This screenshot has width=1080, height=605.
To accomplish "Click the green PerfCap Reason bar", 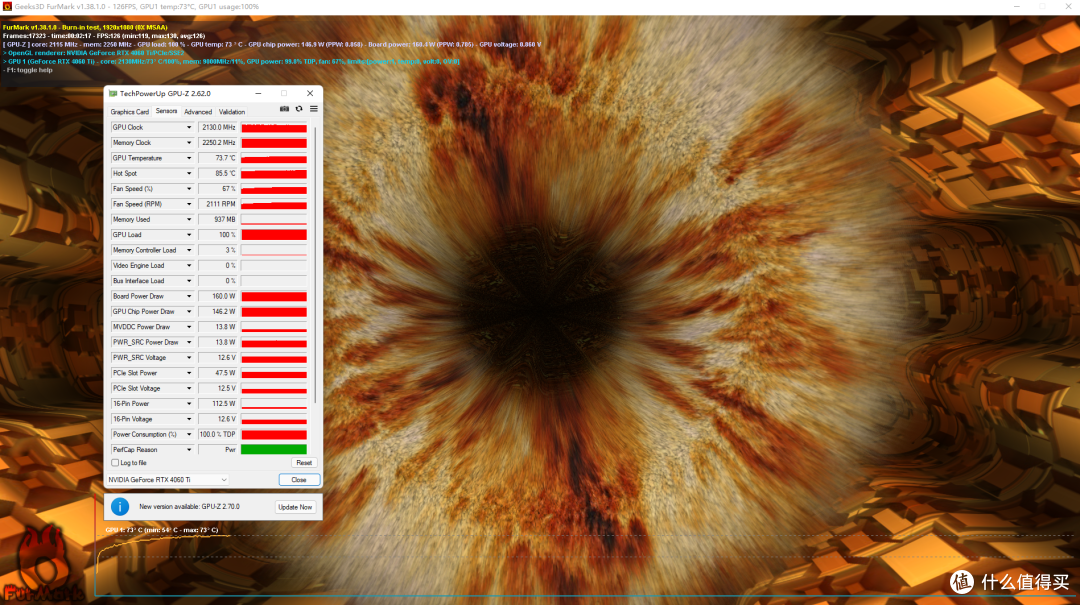I will [x=274, y=450].
